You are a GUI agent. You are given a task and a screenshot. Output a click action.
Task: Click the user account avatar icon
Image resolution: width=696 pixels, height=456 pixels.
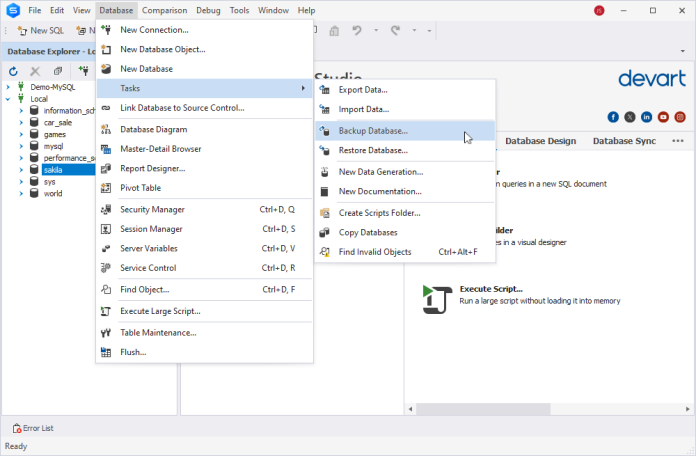coord(599,10)
